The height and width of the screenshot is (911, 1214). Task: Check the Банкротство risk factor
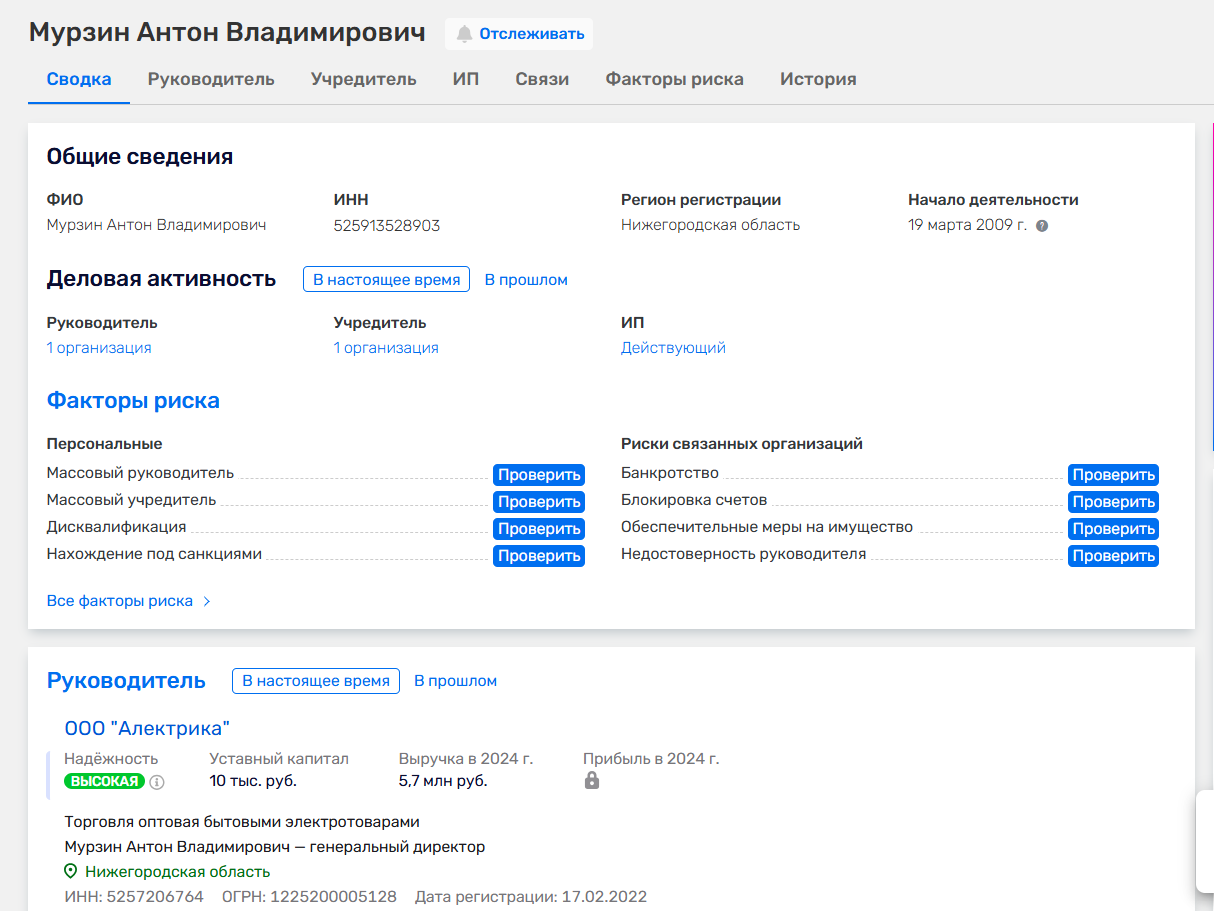1113,475
